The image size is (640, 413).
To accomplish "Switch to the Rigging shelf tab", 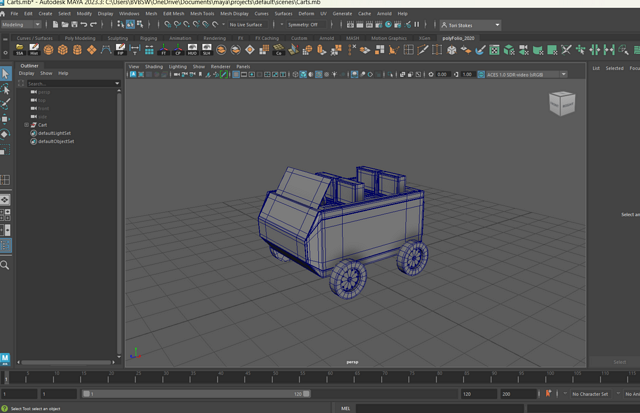I will click(149, 38).
